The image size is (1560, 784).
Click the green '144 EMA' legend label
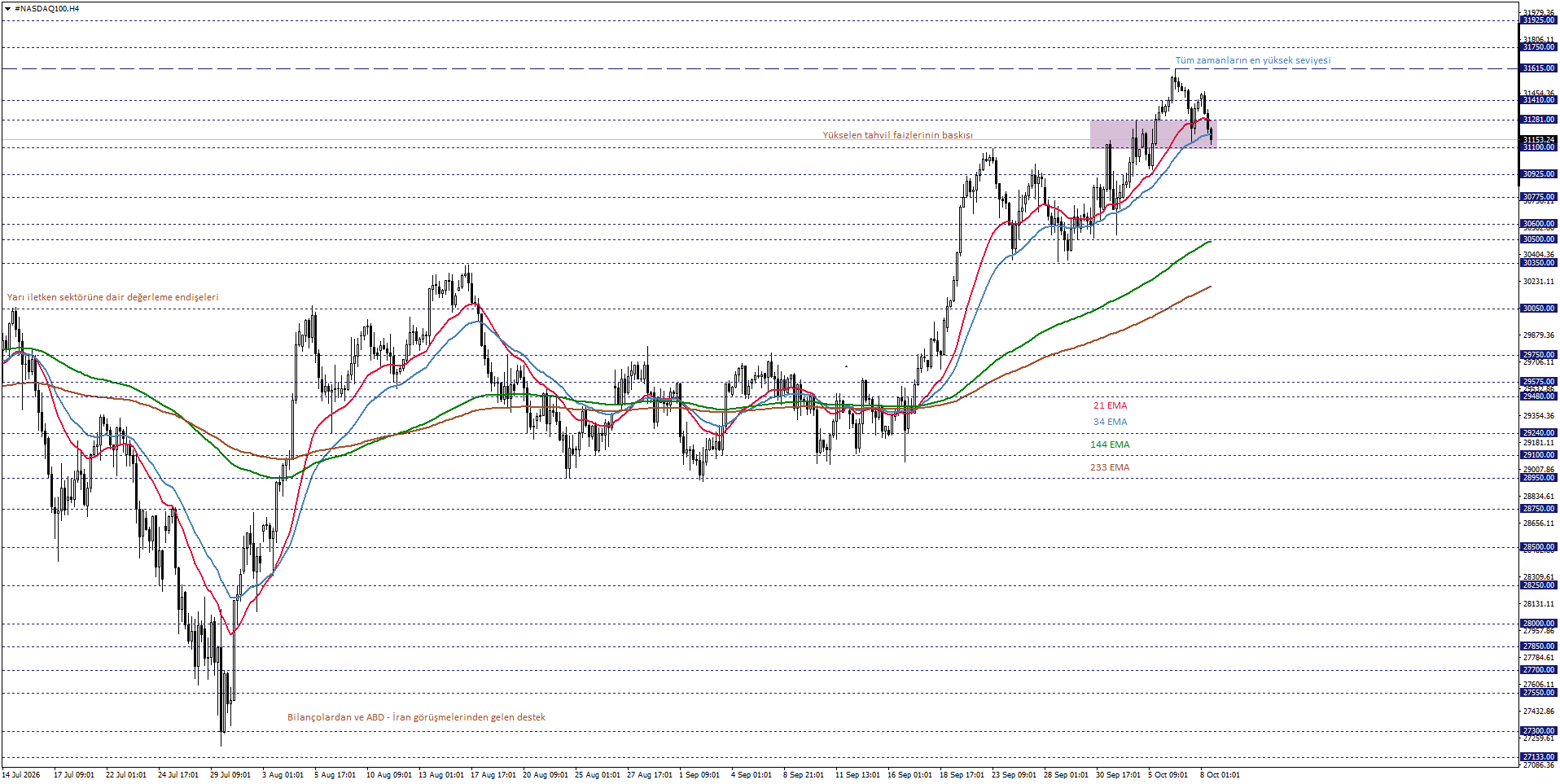point(1110,445)
